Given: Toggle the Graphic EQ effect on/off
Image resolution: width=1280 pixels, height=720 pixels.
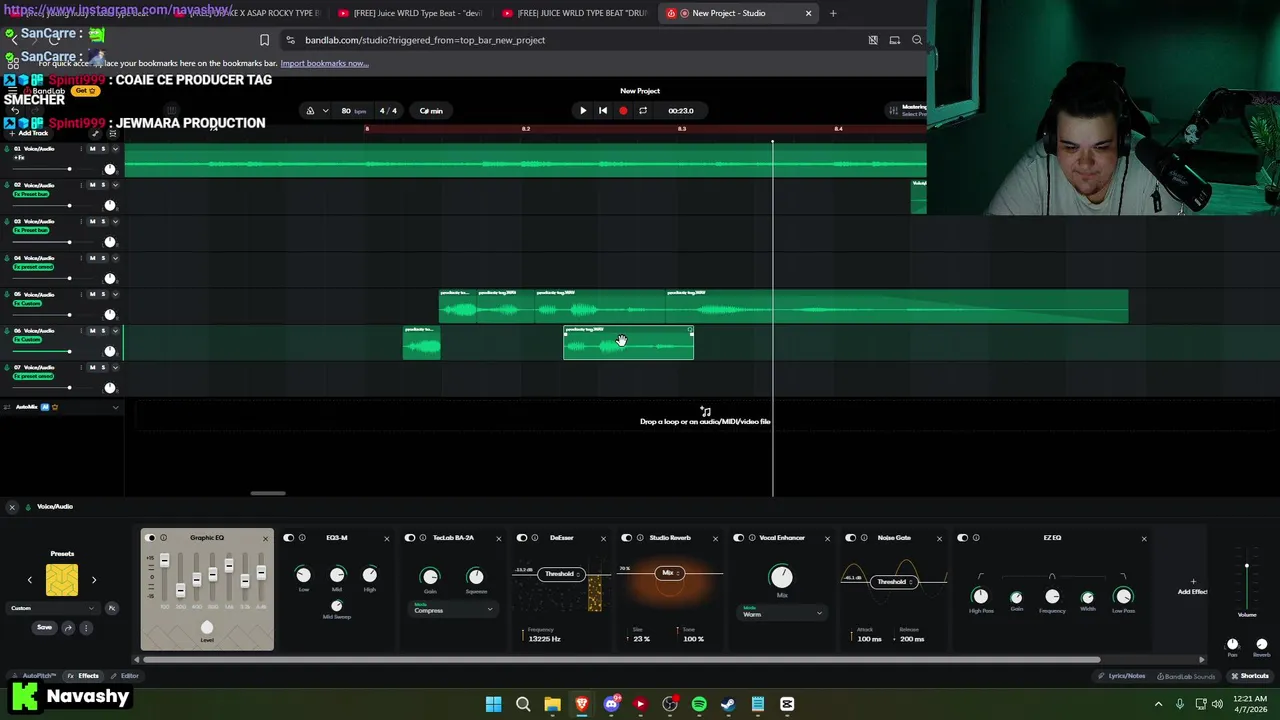Looking at the screenshot, I should click(151, 538).
